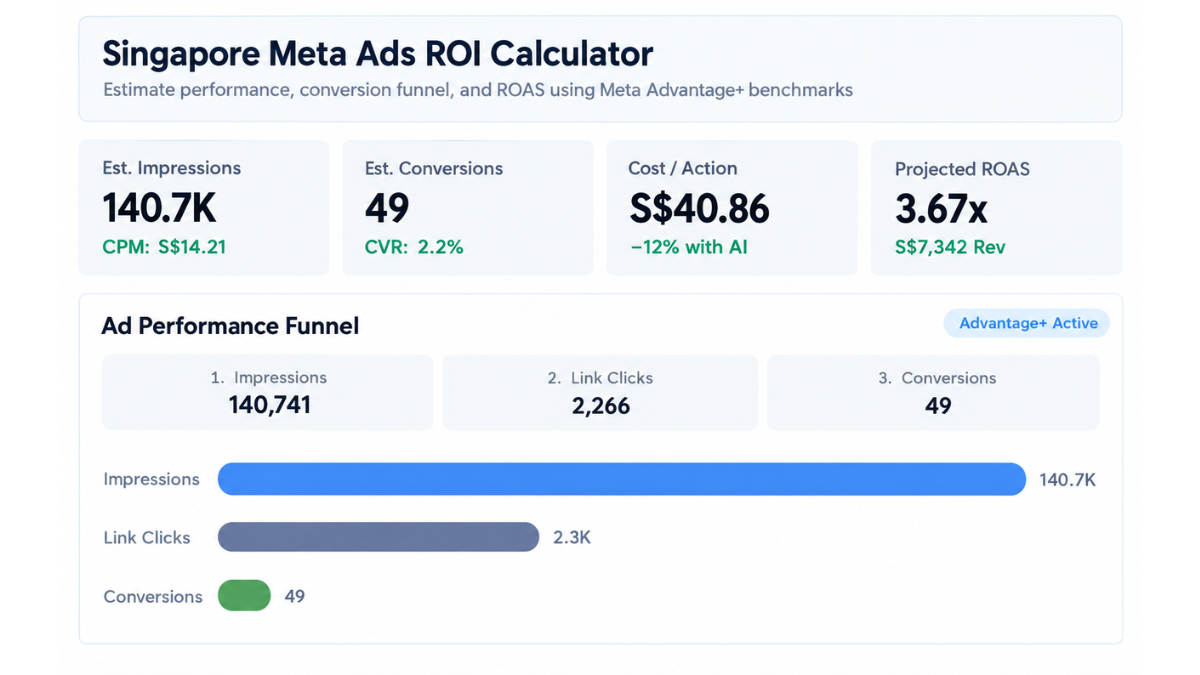1200x675 pixels.
Task: Select the 3. Conversions funnel step box
Action: pos(933,392)
